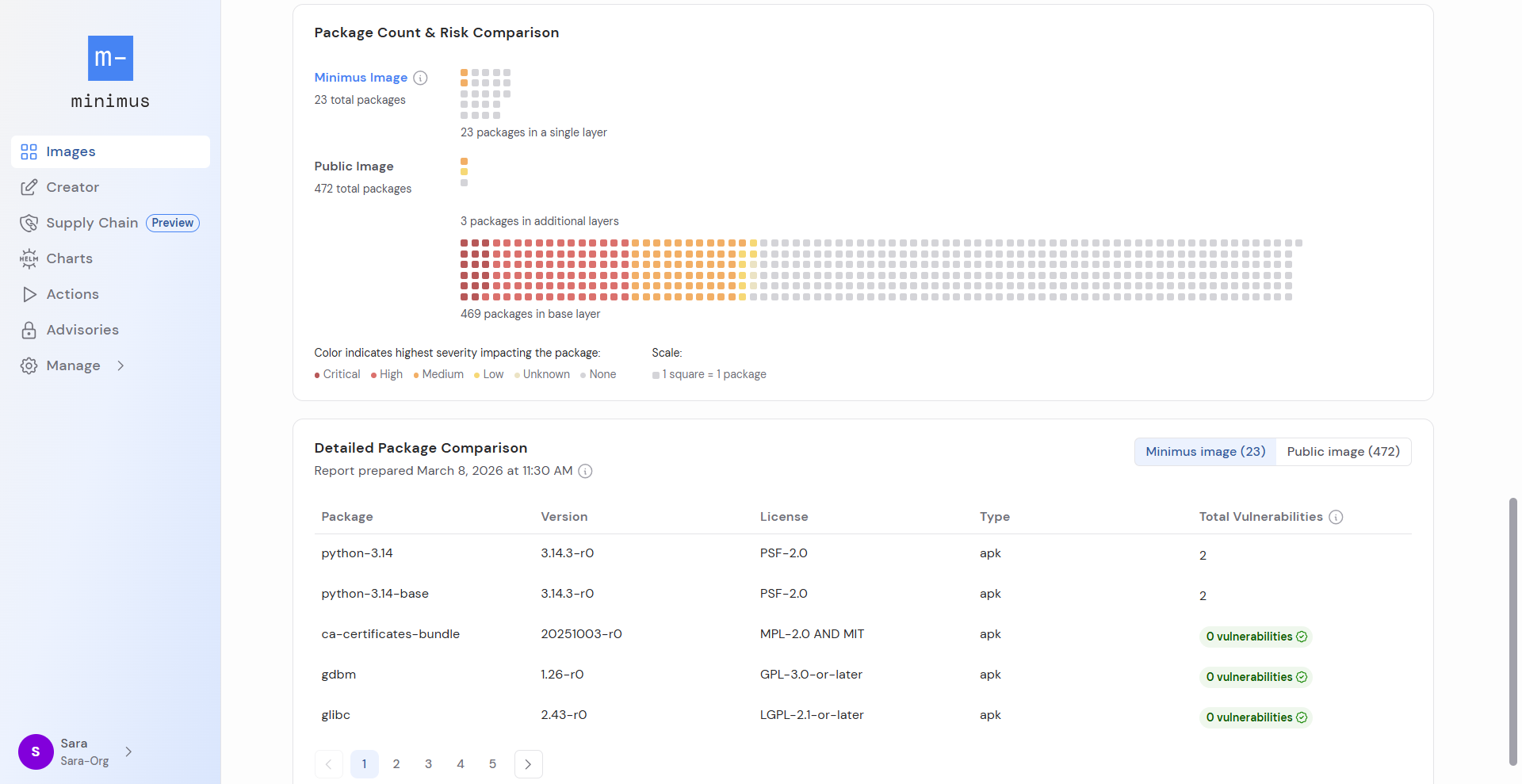Viewport: 1522px width, 784px height.
Task: Click version 20251003-r0 cell
Action: point(582,634)
